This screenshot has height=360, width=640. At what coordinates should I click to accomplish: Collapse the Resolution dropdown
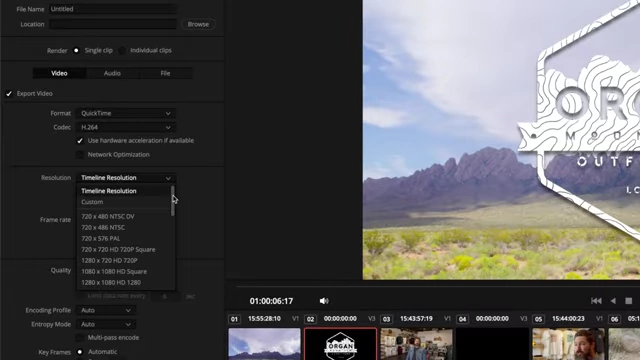(x=126, y=178)
